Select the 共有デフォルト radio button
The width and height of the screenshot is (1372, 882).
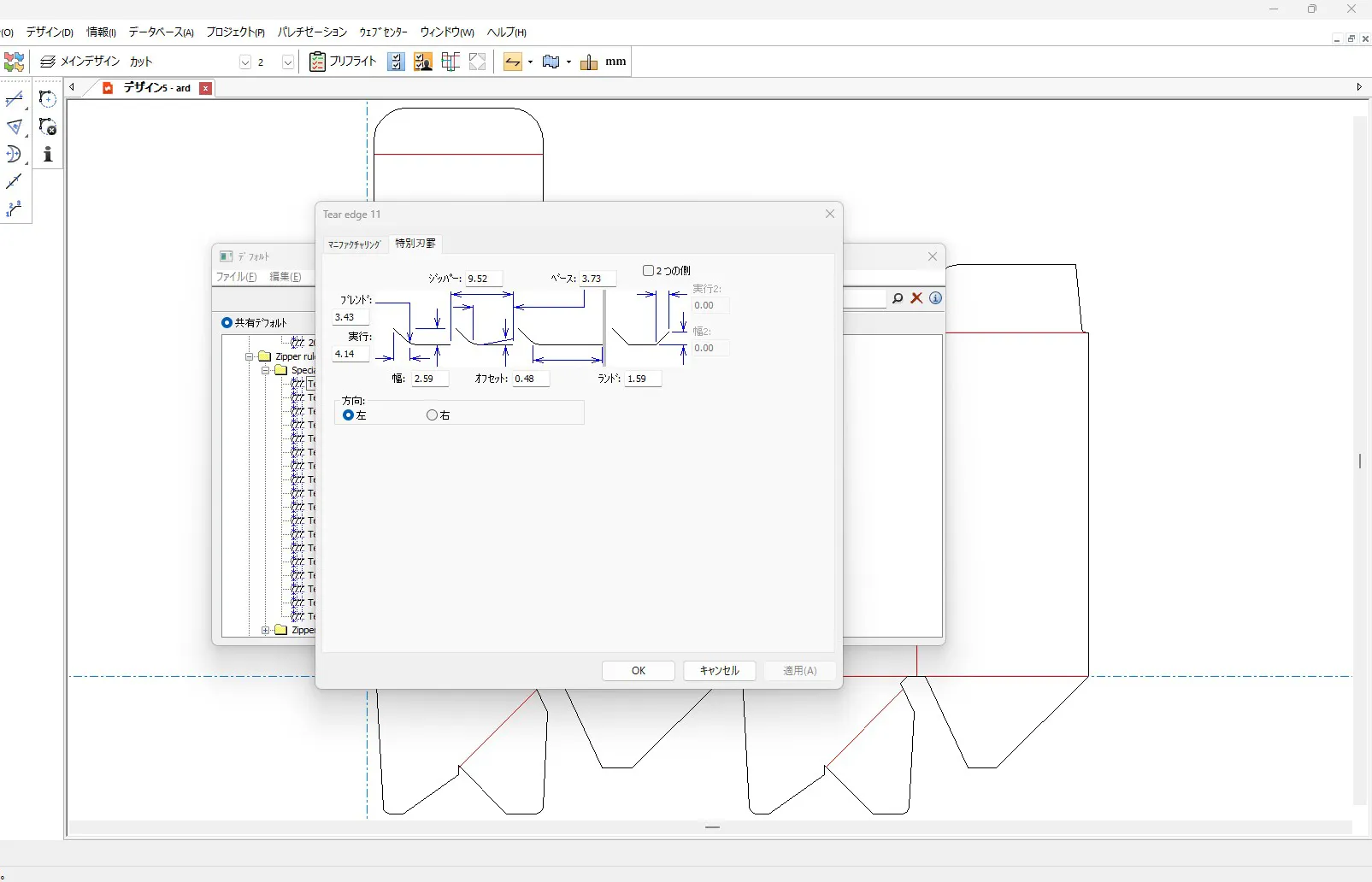pyautogui.click(x=227, y=322)
